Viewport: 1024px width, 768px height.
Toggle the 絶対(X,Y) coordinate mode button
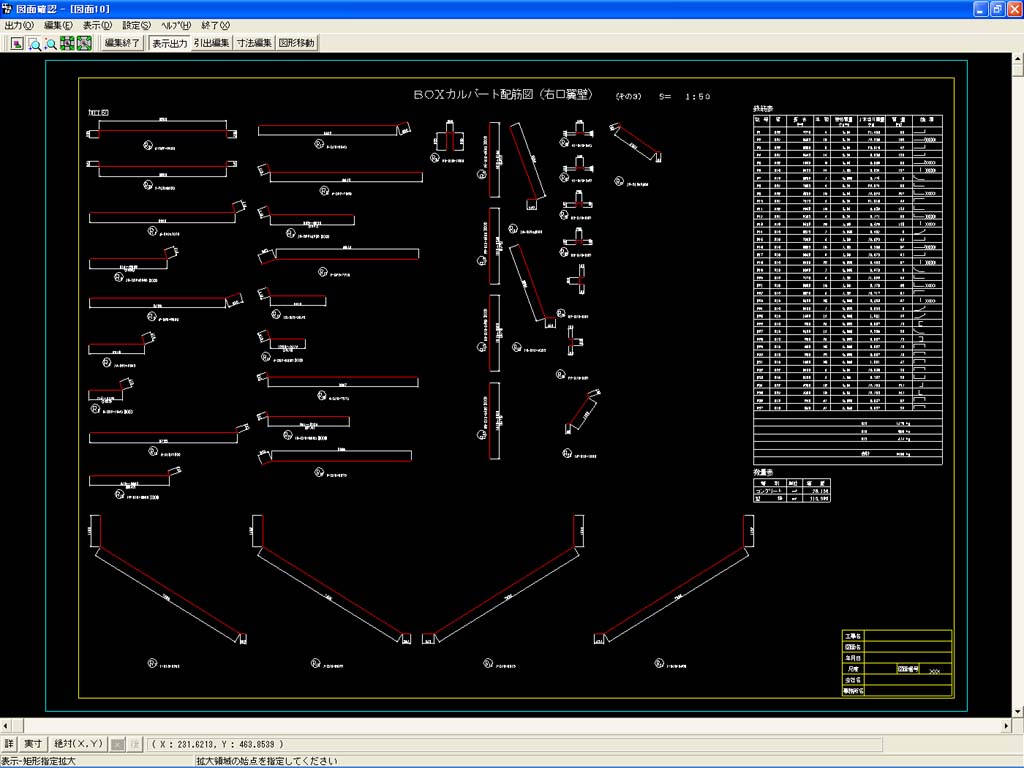[x=78, y=744]
